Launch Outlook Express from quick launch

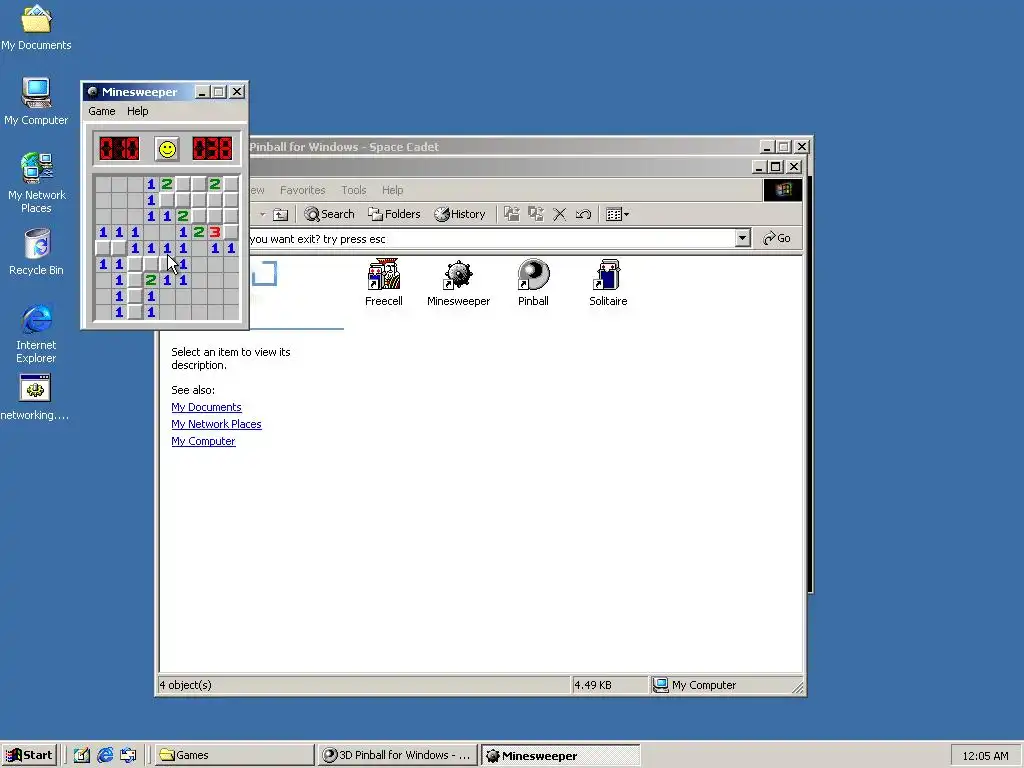tap(128, 755)
